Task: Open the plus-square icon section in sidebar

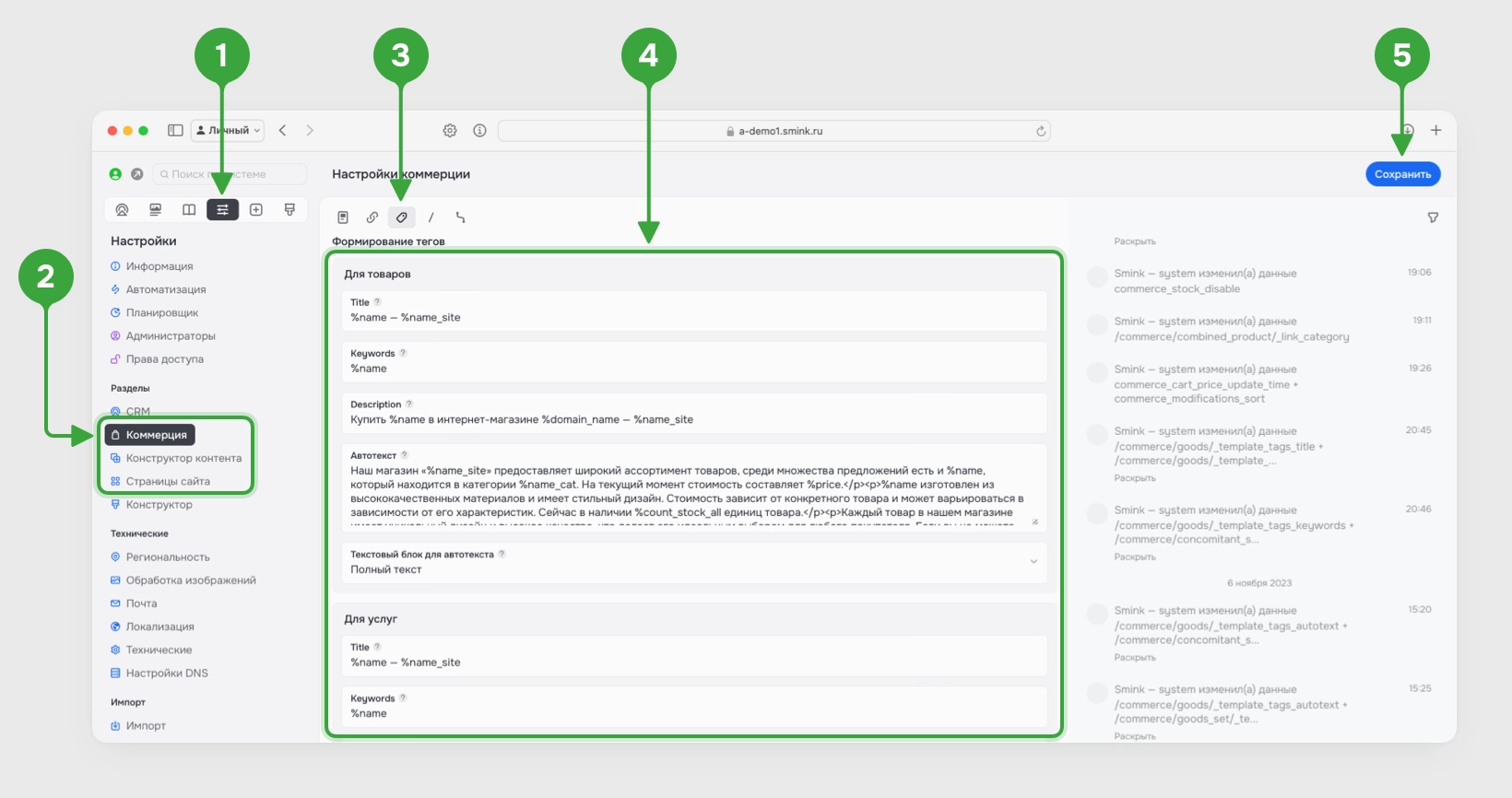Action: click(256, 210)
